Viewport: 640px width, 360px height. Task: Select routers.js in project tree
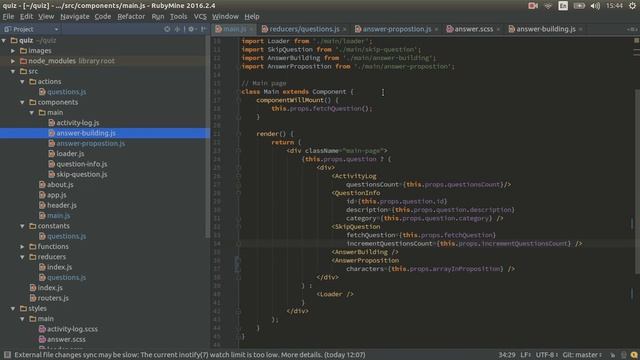[53, 298]
